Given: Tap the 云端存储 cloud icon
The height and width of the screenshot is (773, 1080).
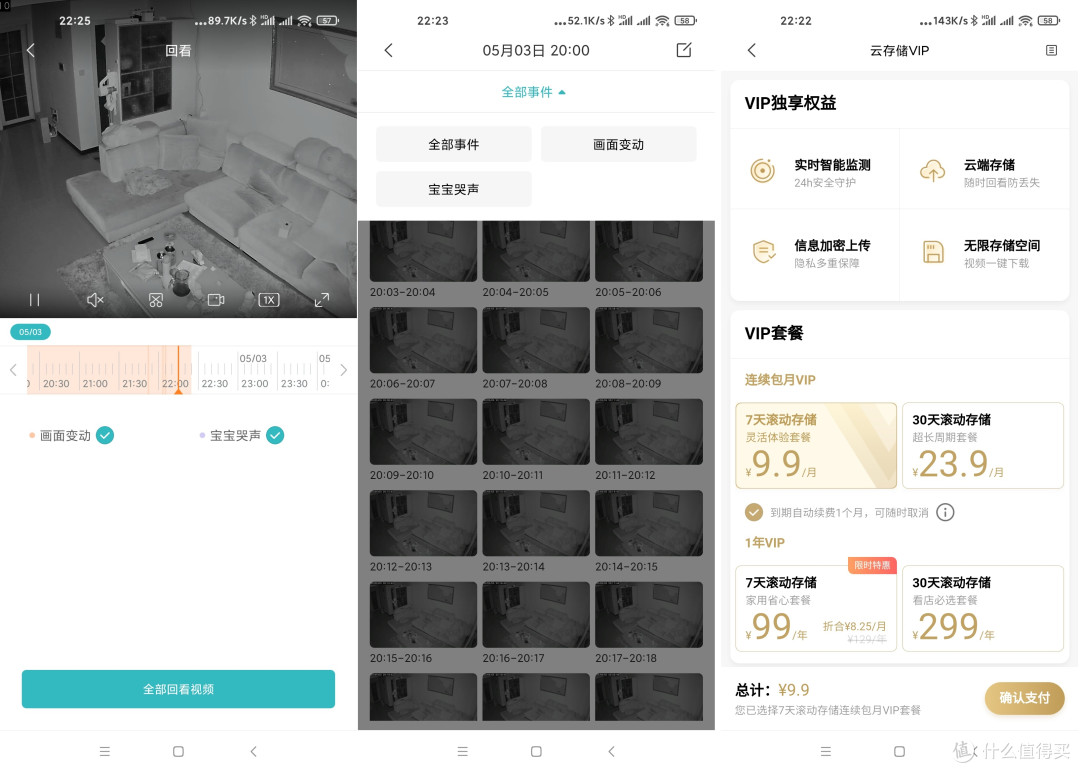Looking at the screenshot, I should coord(933,171).
